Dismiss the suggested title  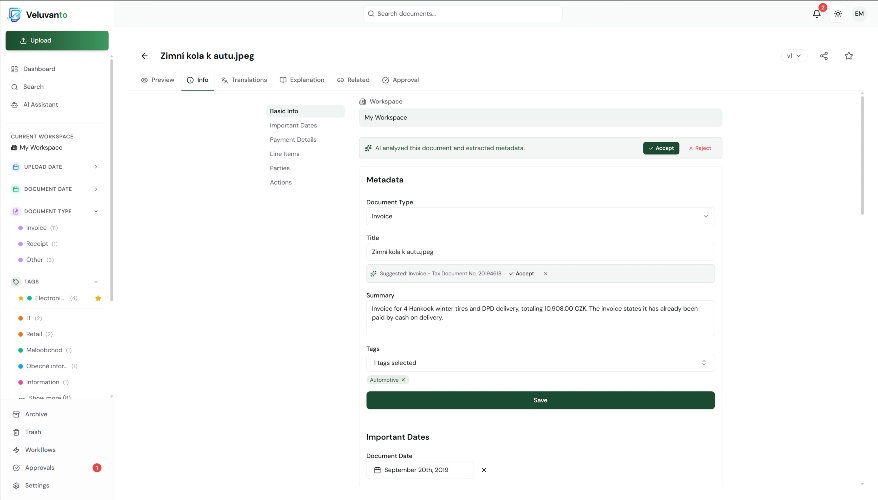(545, 273)
